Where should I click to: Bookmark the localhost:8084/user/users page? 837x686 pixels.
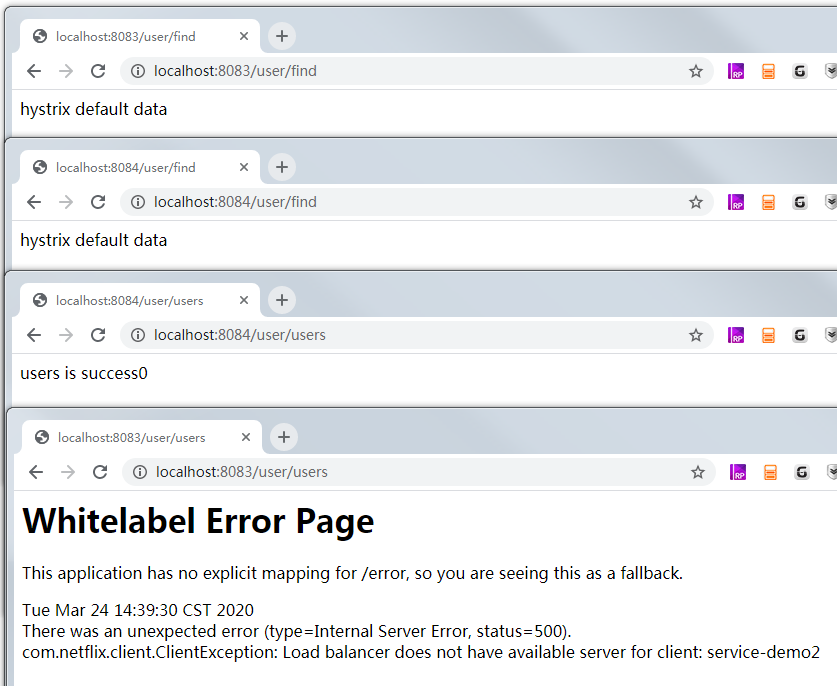[x=696, y=335]
